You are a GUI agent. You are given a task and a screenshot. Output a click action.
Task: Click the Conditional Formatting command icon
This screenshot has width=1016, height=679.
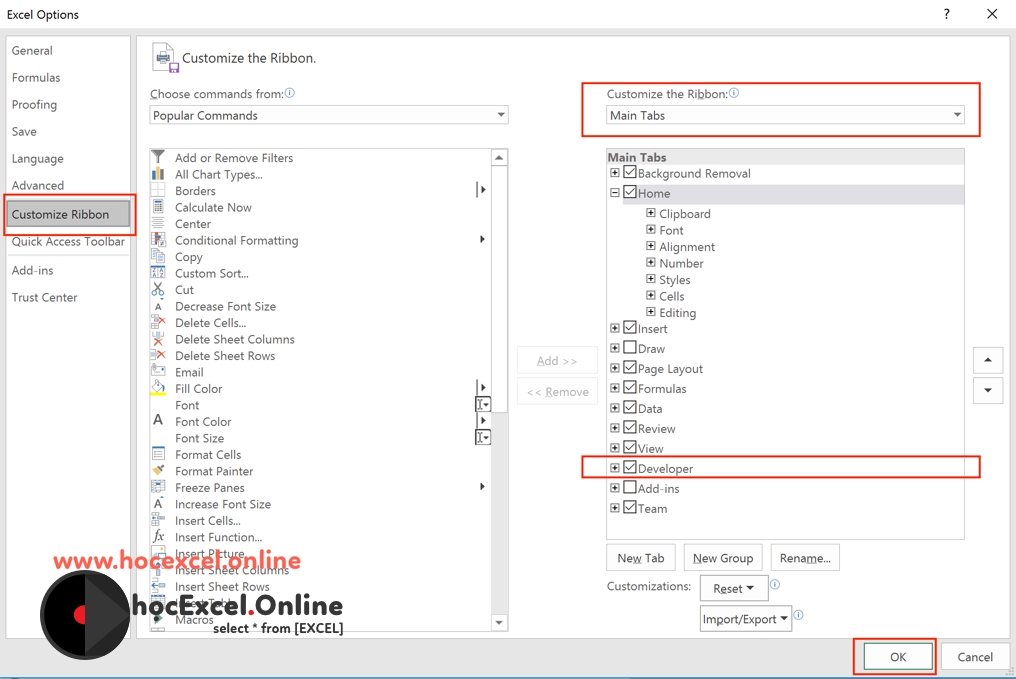click(x=160, y=240)
